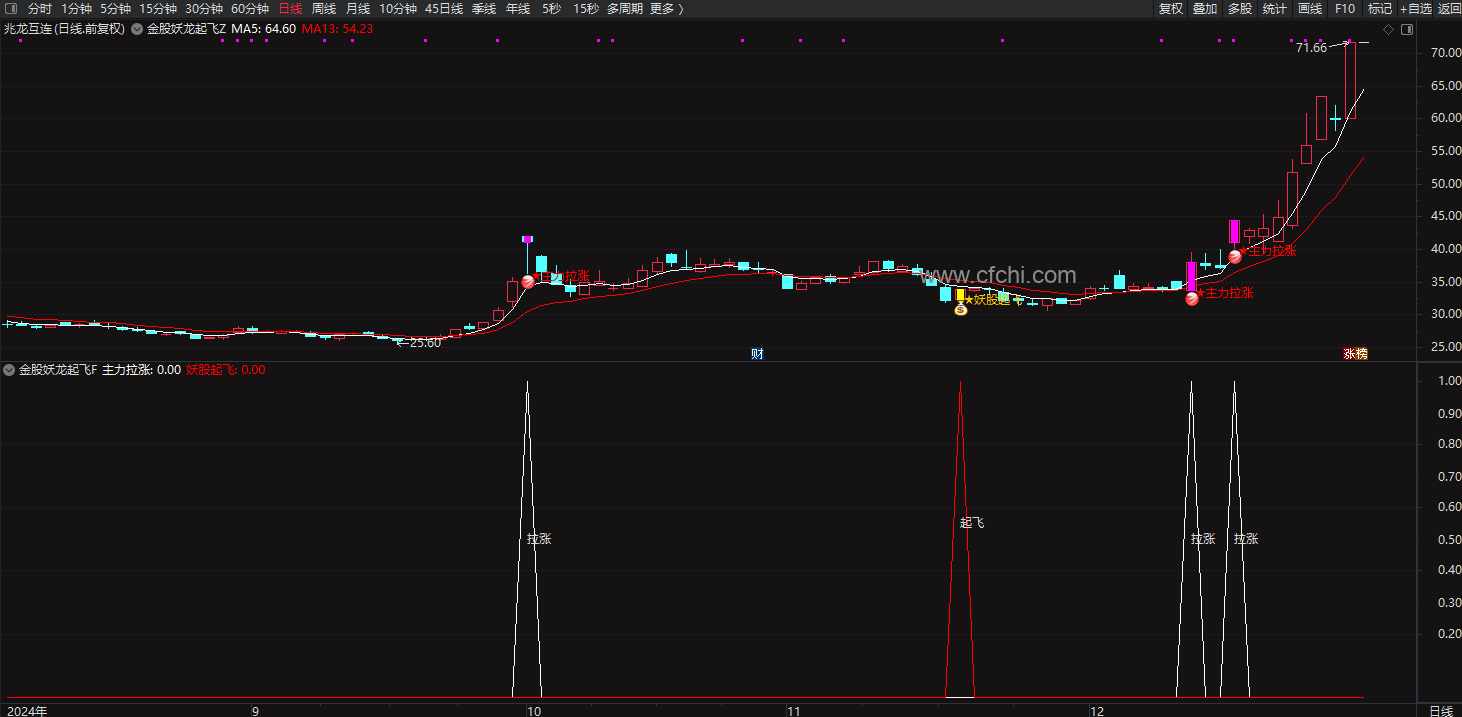Click the 财 finance marker on timeline
Screen dimensions: 1462x717
[x=757, y=354]
